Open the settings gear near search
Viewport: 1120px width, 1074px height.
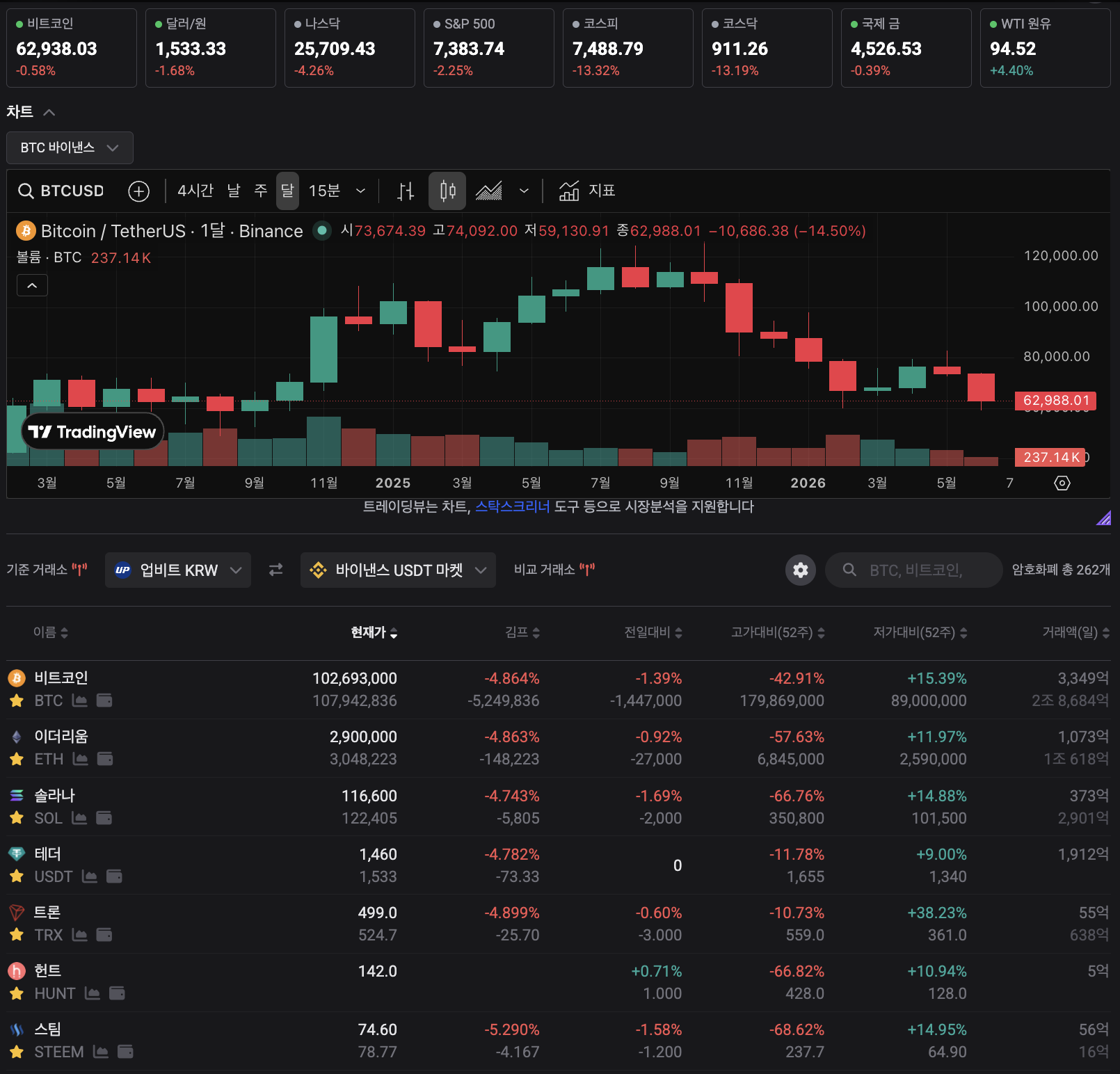801,570
